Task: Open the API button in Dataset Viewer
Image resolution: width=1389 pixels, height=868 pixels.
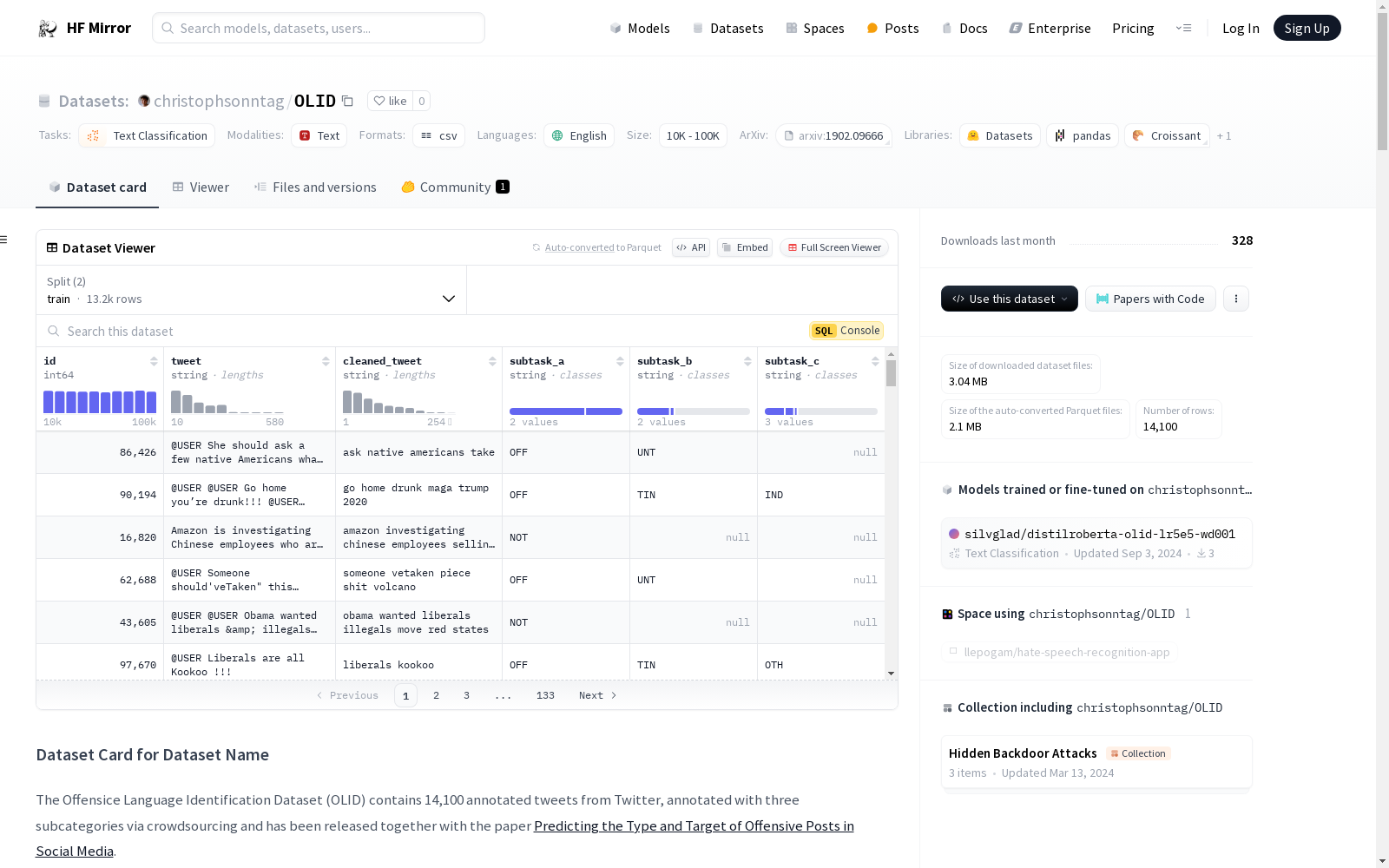Action: pos(691,247)
